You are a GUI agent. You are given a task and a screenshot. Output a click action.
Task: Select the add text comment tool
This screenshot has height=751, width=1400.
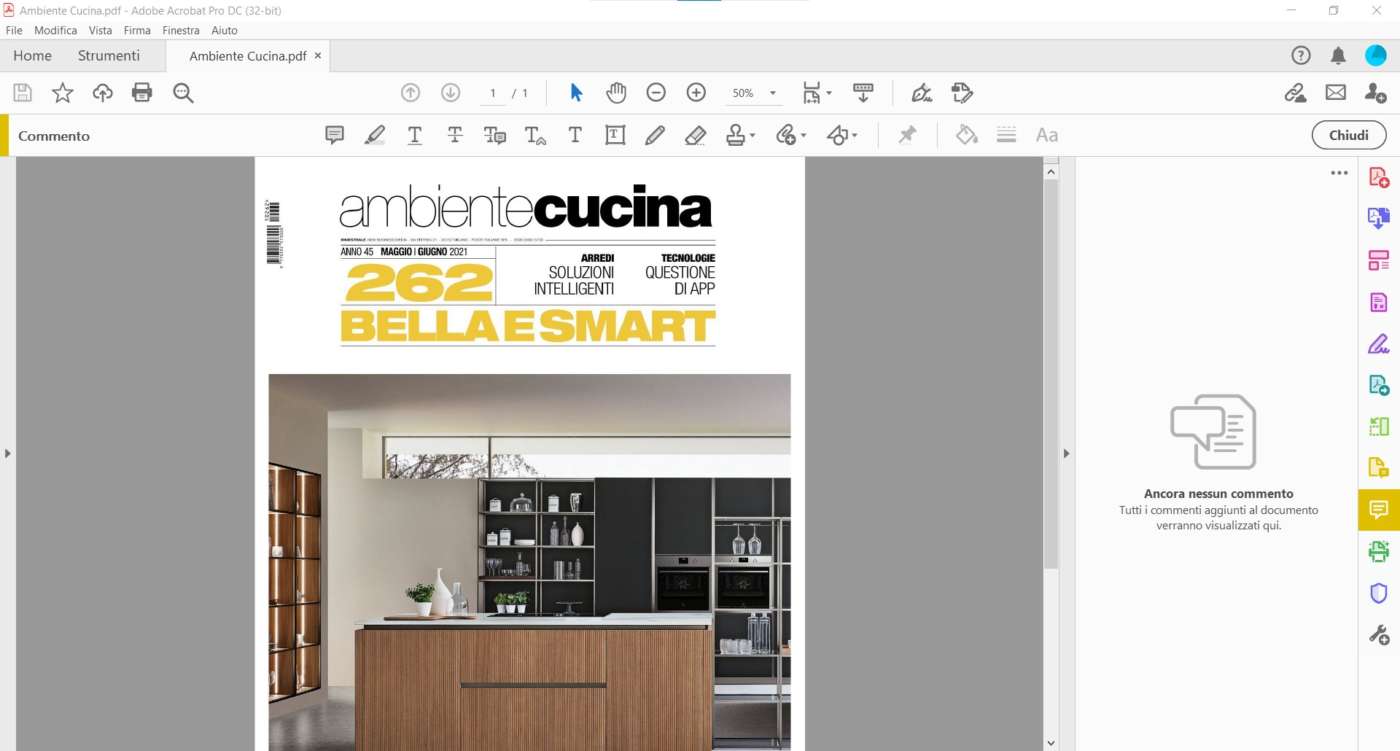[x=575, y=135]
